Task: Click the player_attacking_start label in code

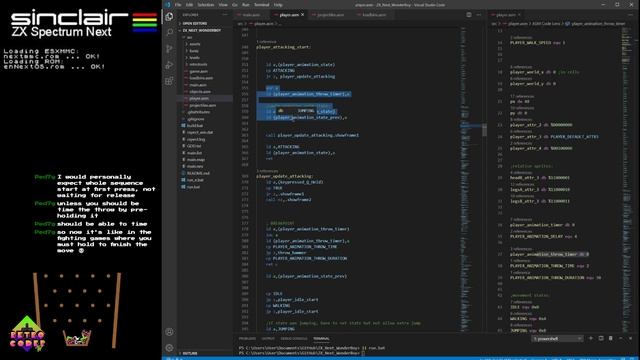Action: point(283,47)
